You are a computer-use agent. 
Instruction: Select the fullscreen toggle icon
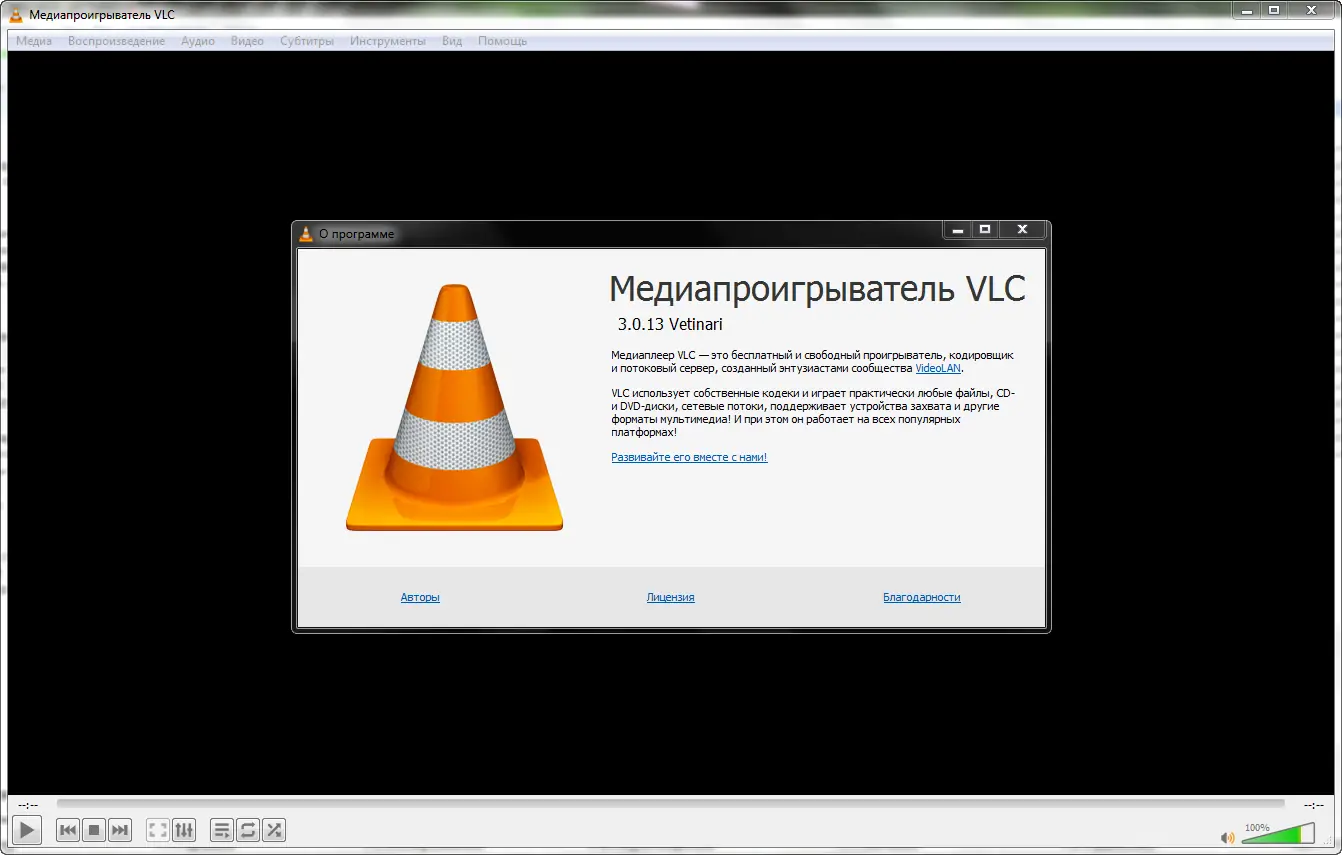156,830
